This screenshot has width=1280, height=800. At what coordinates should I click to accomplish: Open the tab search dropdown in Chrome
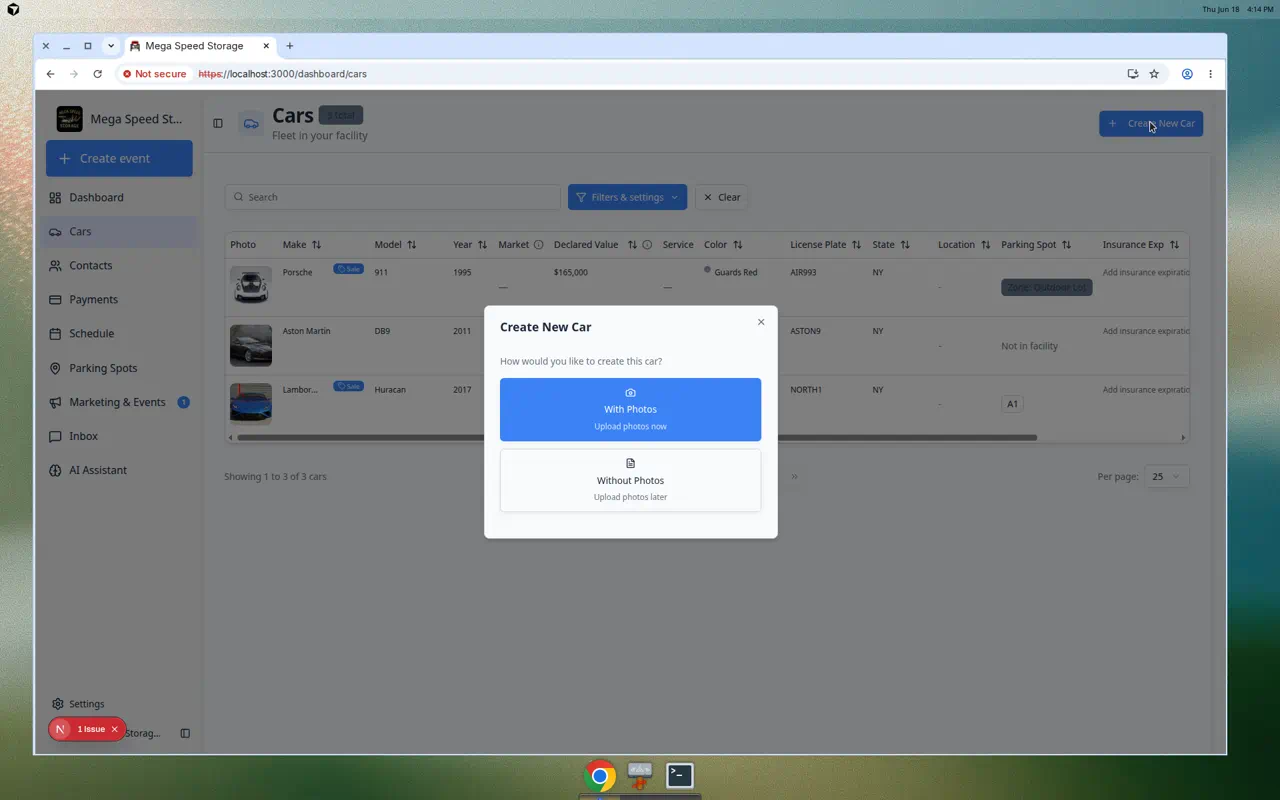[x=111, y=46]
